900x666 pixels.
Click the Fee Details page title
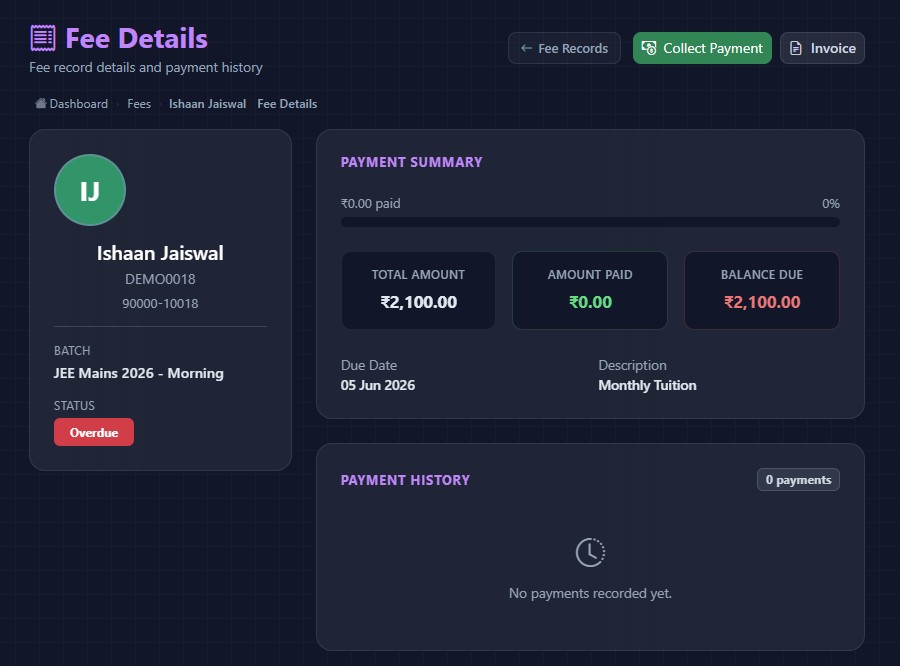coord(137,38)
